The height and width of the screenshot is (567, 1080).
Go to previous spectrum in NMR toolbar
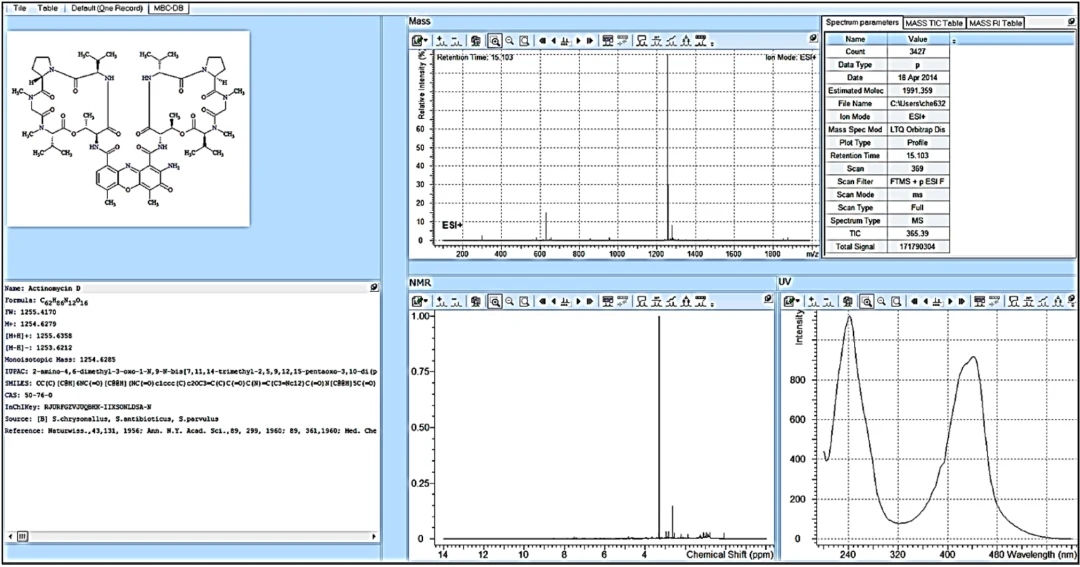[x=554, y=301]
